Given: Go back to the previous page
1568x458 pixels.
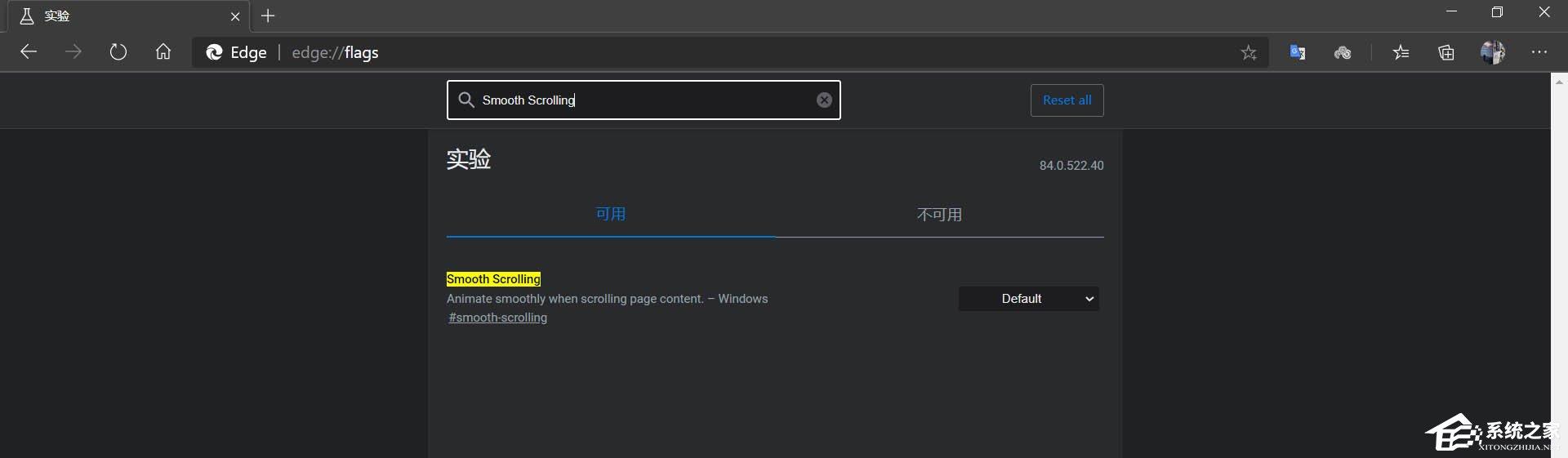Looking at the screenshot, I should coord(29,52).
